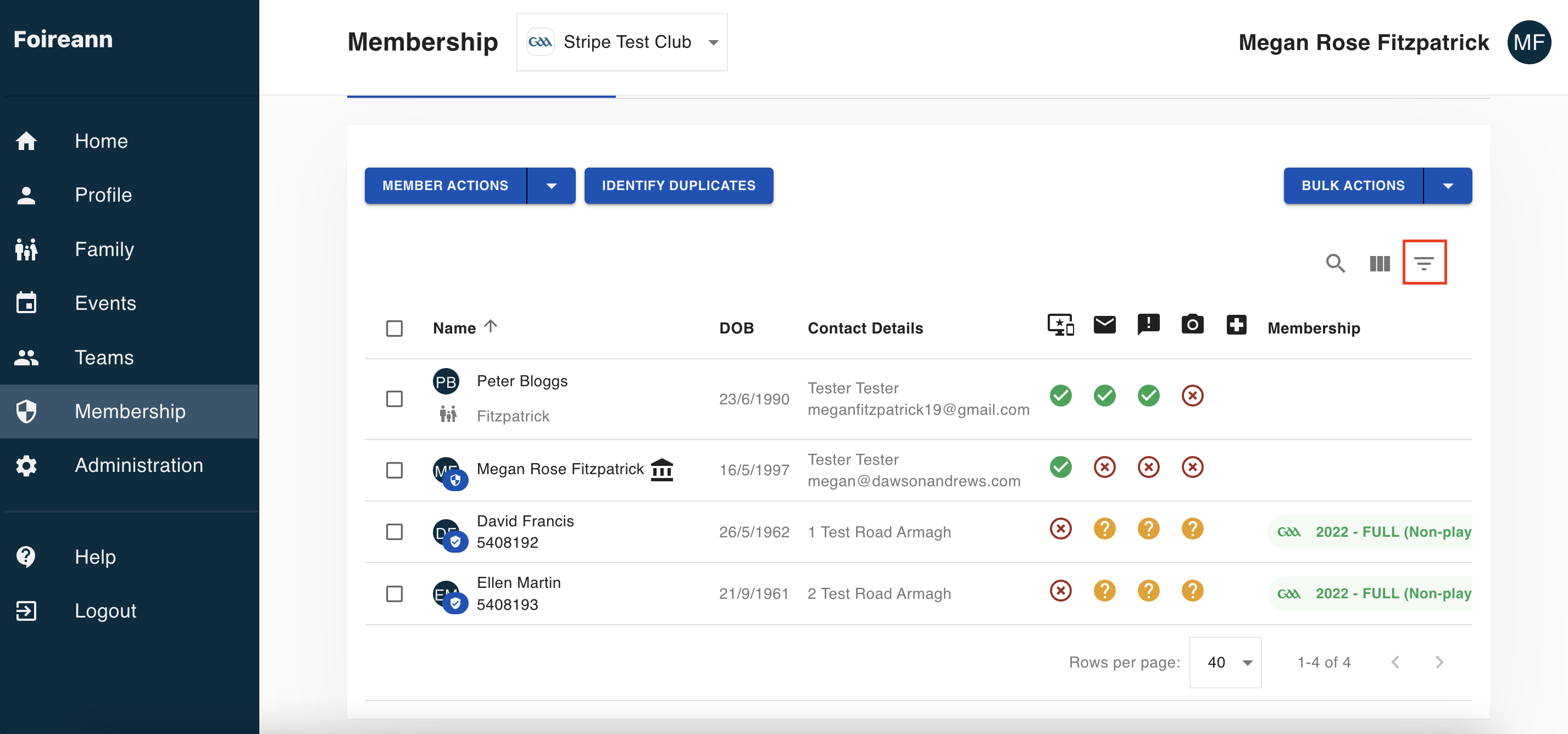
Task: Click the date of birth 23/6/1990
Action: (754, 399)
